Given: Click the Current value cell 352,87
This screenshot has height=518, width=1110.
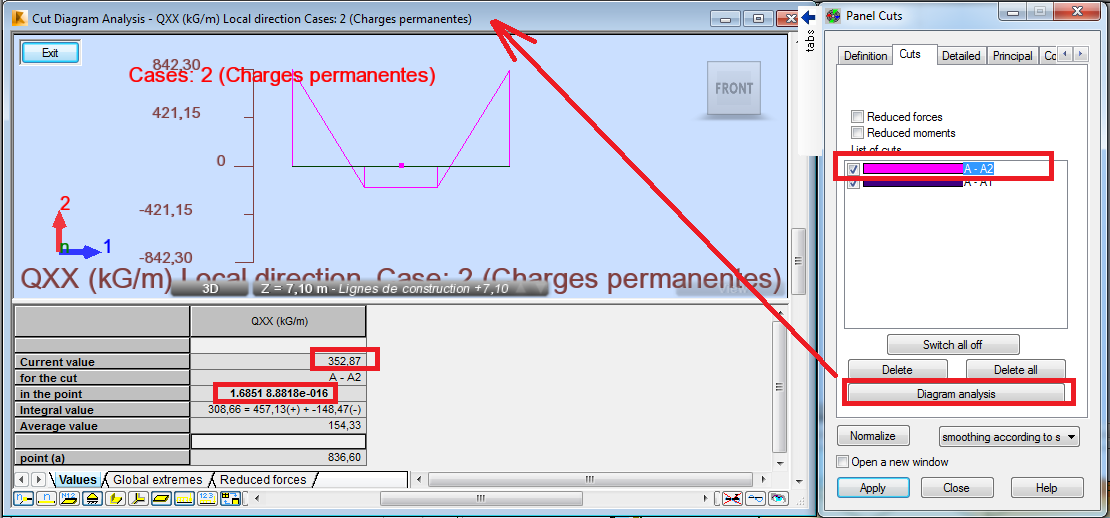Looking at the screenshot, I should [x=278, y=362].
